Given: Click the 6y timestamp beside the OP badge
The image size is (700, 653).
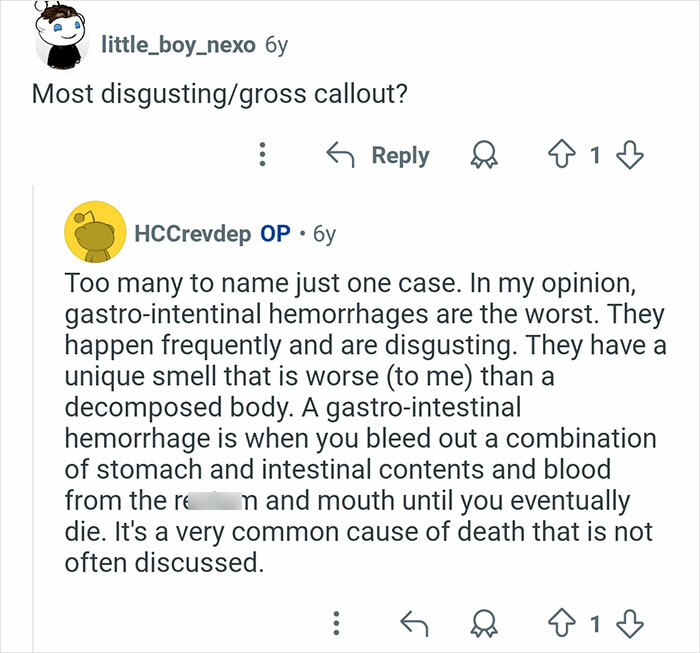Looking at the screenshot, I should click(324, 234).
